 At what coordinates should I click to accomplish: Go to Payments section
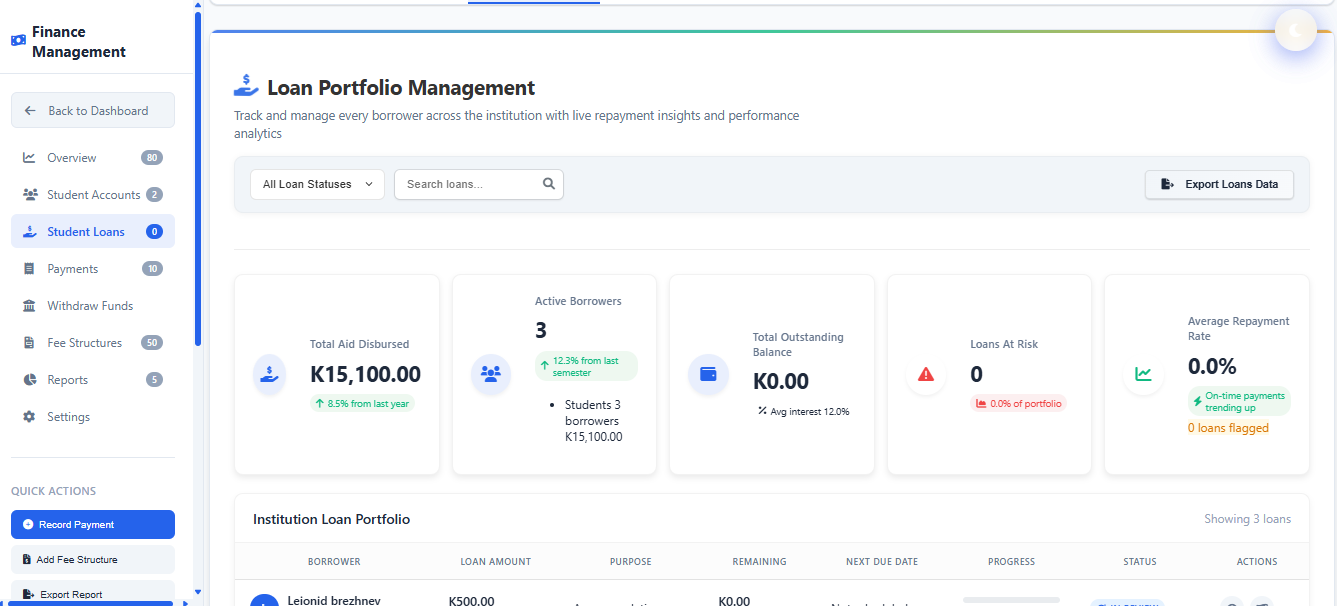point(72,269)
